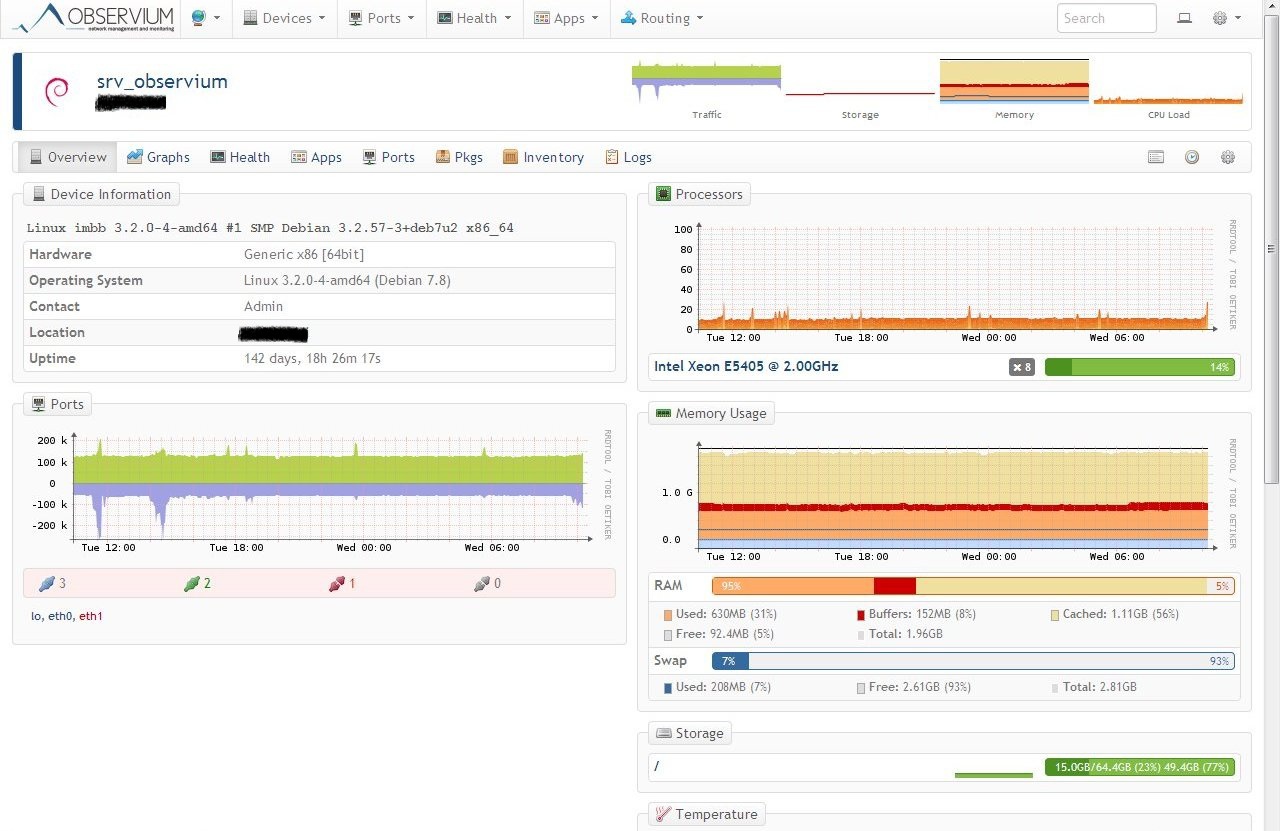Click the uptime value 142 days
Image resolution: width=1280 pixels, height=831 pixels.
tap(312, 358)
